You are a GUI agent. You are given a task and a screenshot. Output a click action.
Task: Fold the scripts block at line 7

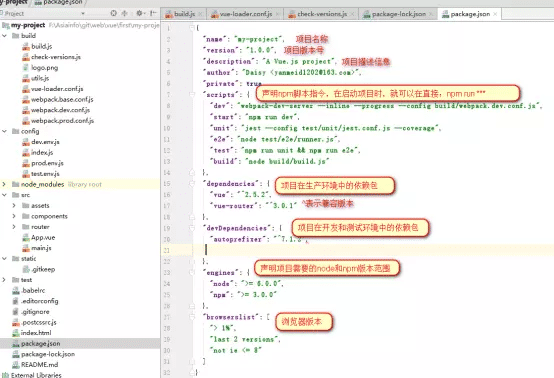(x=192, y=95)
